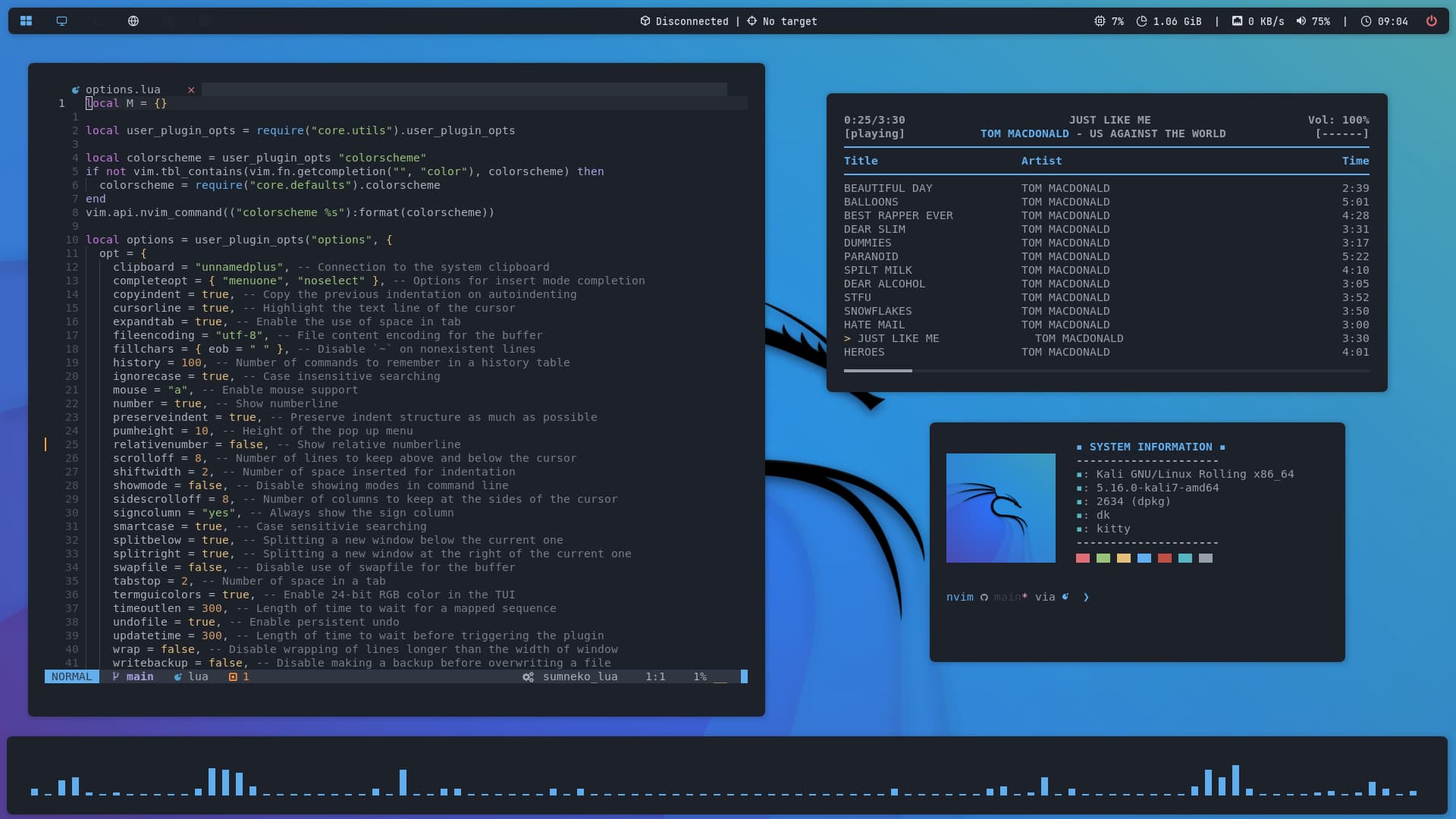Switch to the monitor workspace icon

[62, 21]
